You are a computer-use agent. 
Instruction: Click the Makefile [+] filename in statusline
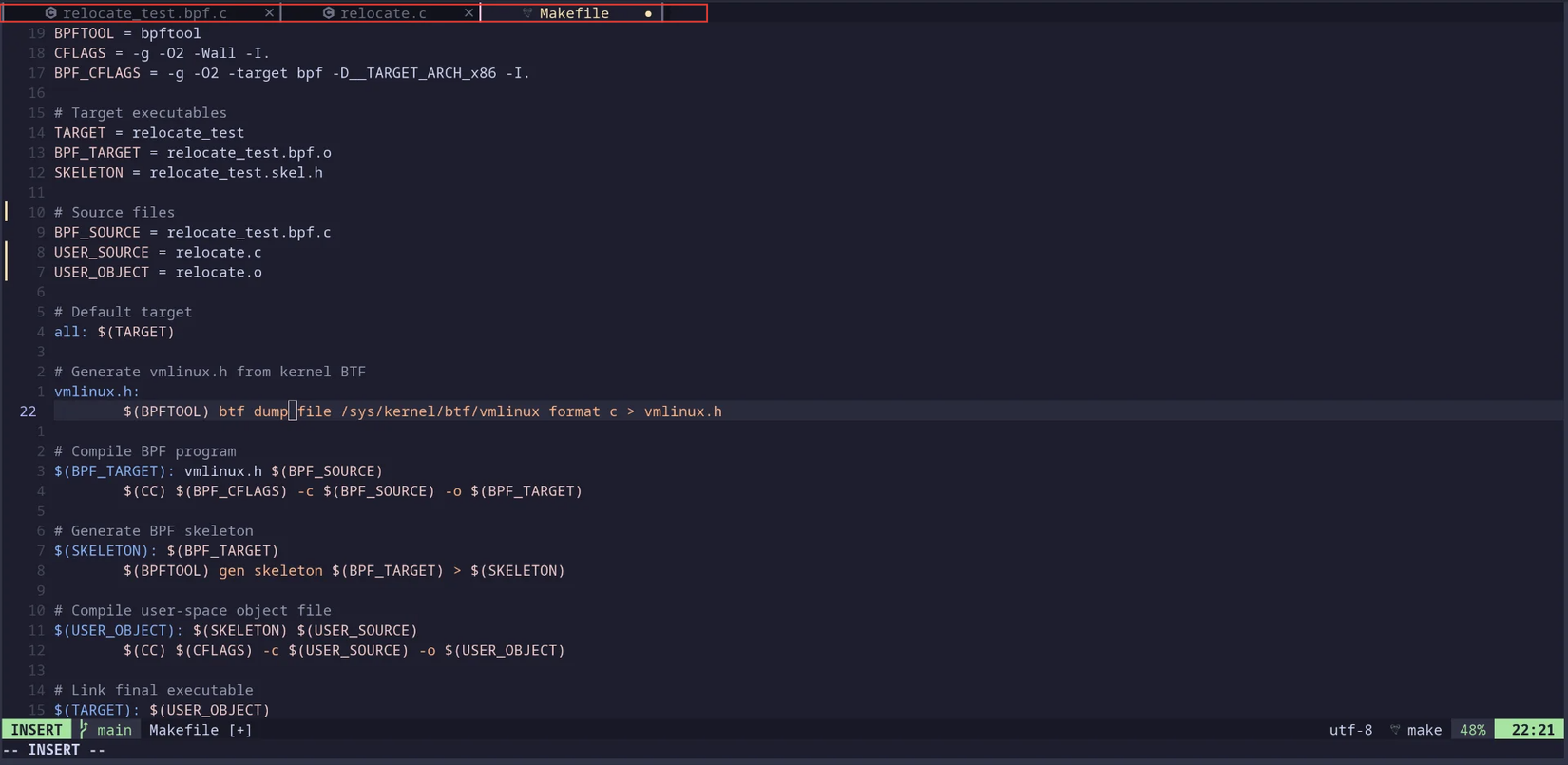201,730
